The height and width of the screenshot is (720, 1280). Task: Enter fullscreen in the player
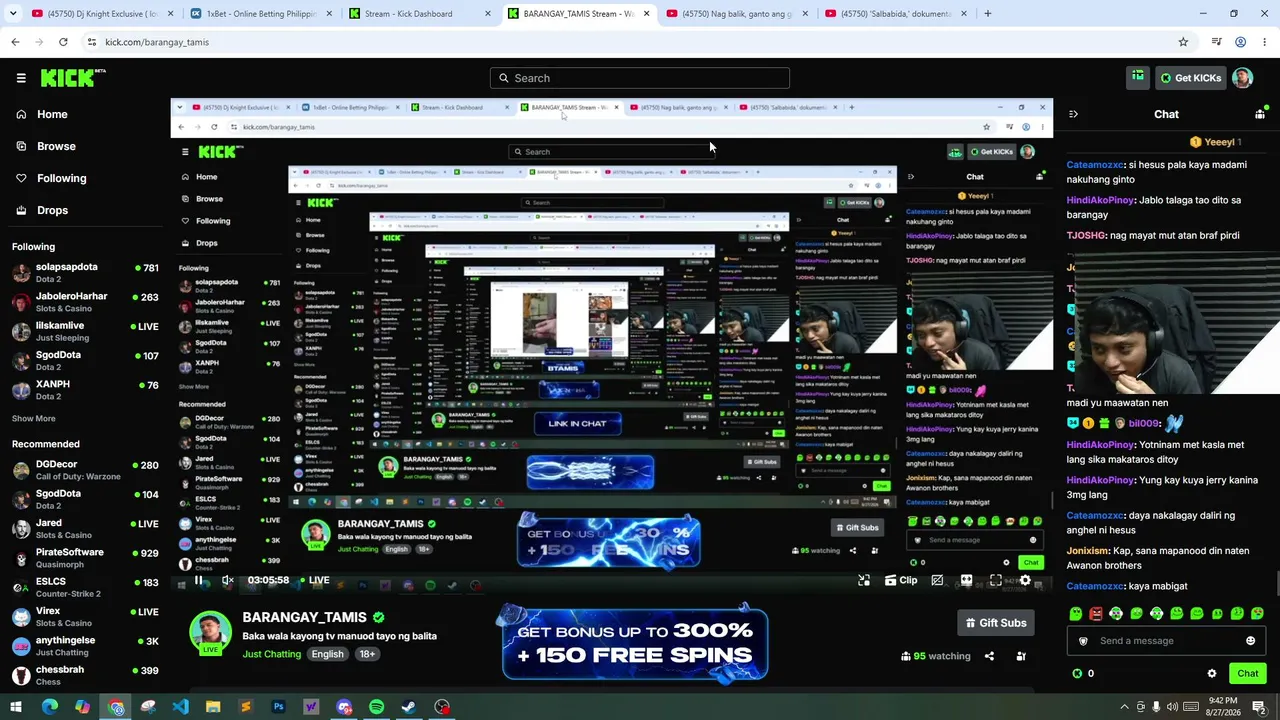[x=996, y=580]
